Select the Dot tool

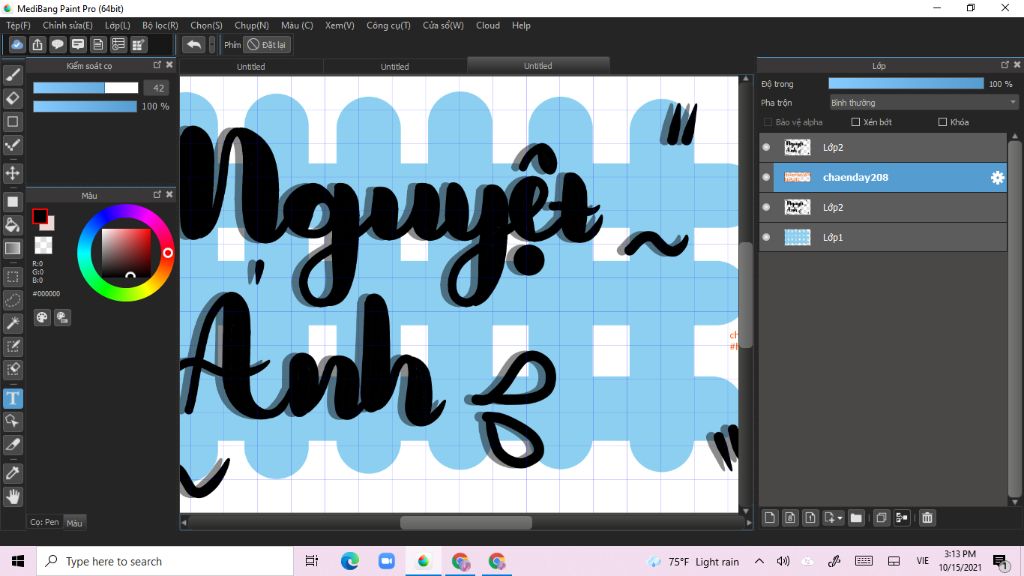(12, 145)
